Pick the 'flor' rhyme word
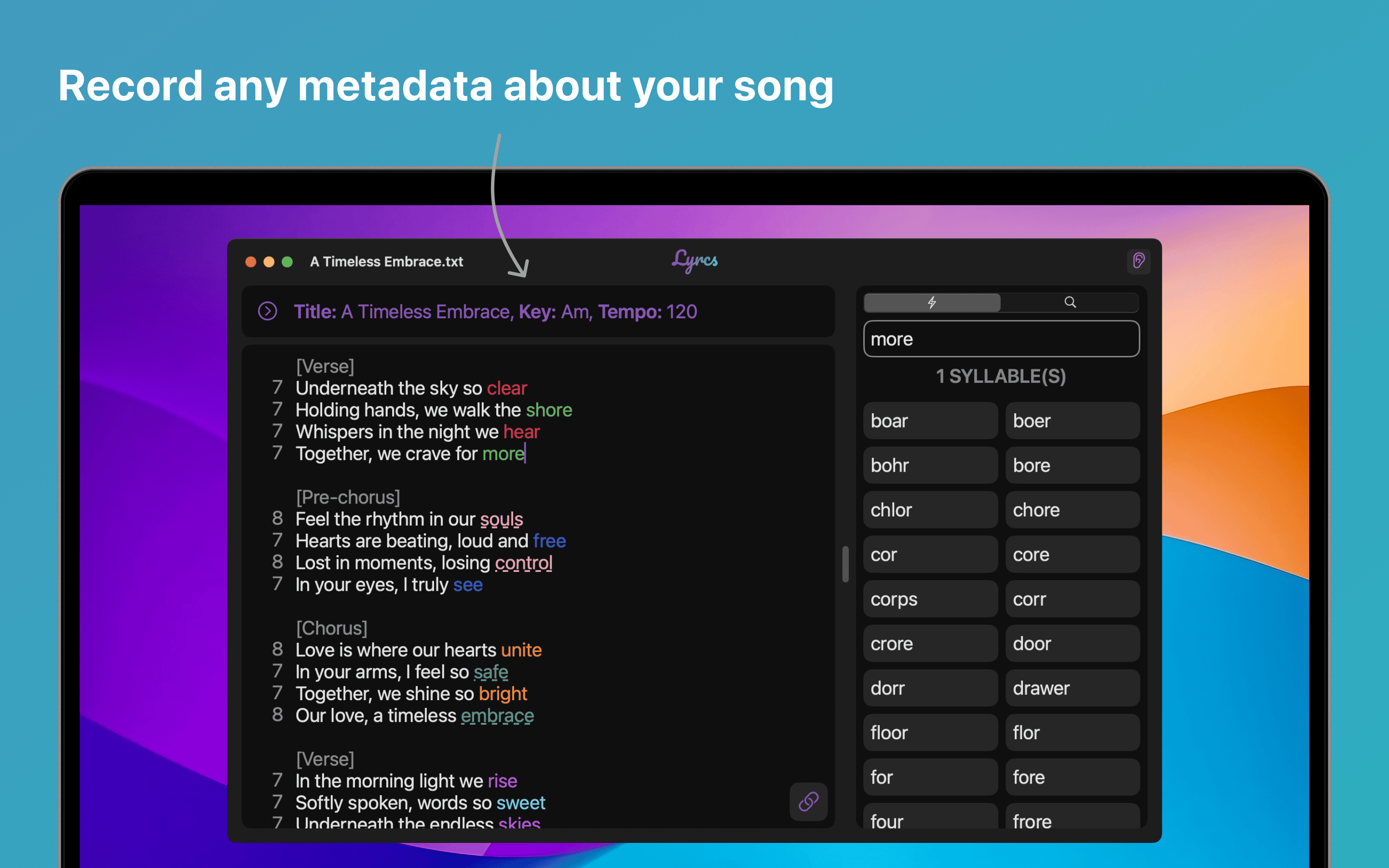 pyautogui.click(x=1072, y=732)
